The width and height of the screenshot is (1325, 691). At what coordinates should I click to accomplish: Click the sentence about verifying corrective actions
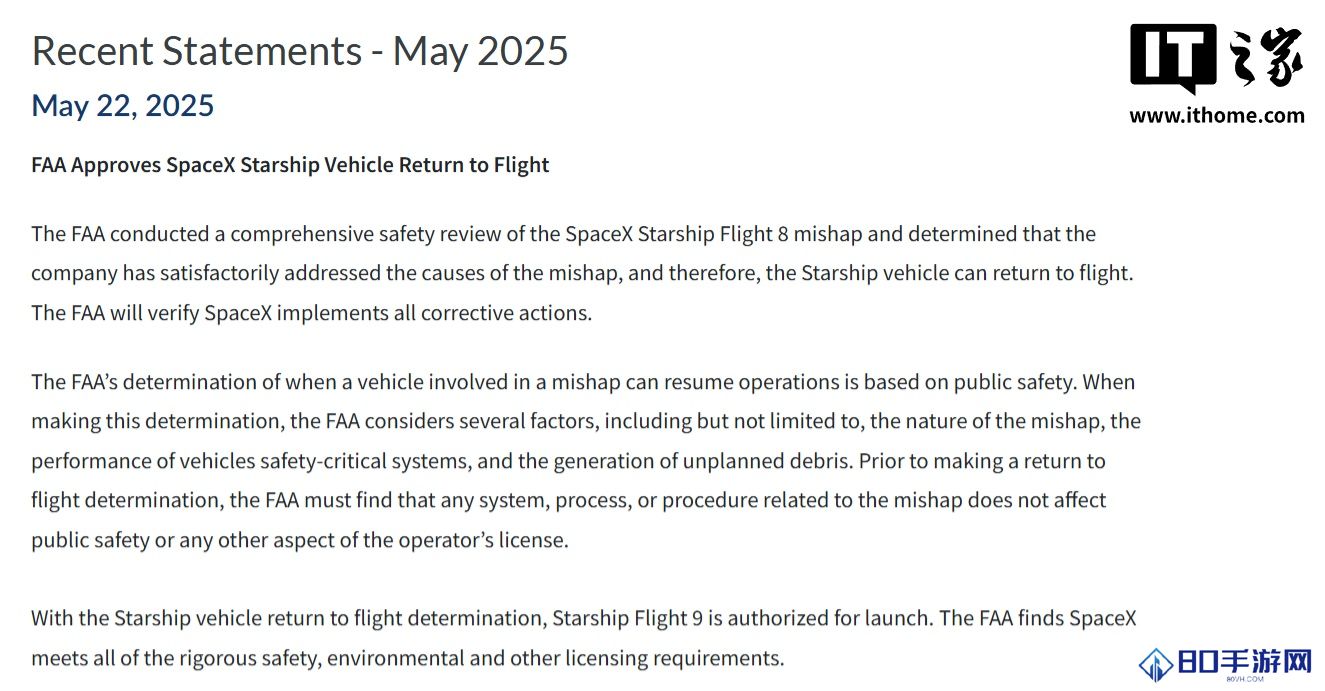[x=312, y=312]
